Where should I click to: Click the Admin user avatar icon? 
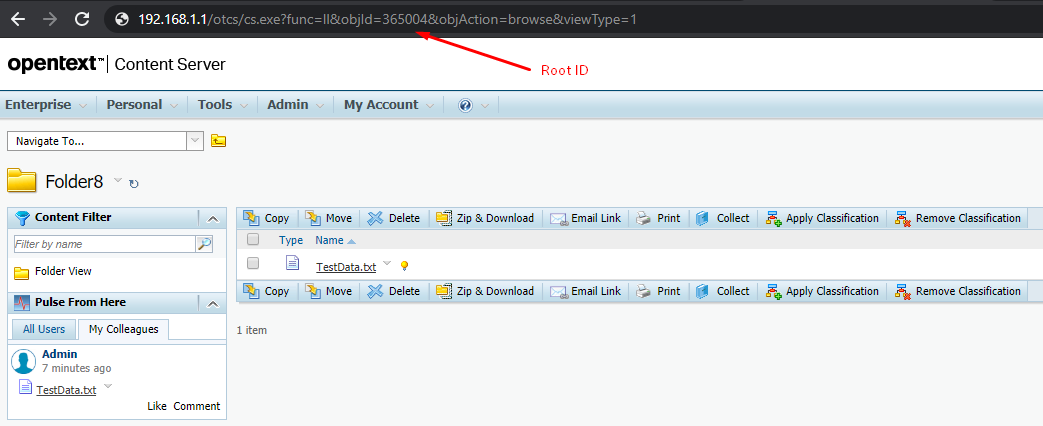pos(24,362)
